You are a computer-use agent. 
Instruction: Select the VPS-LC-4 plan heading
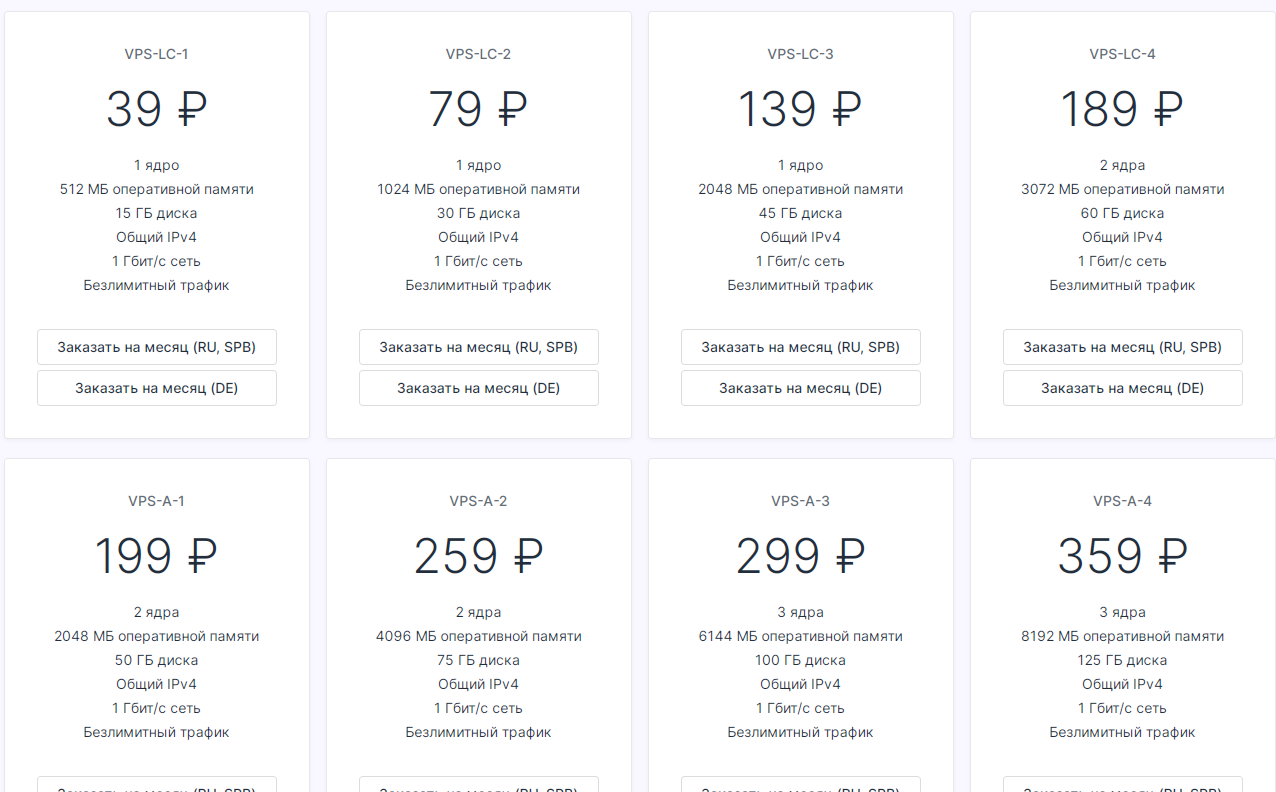click(1123, 54)
